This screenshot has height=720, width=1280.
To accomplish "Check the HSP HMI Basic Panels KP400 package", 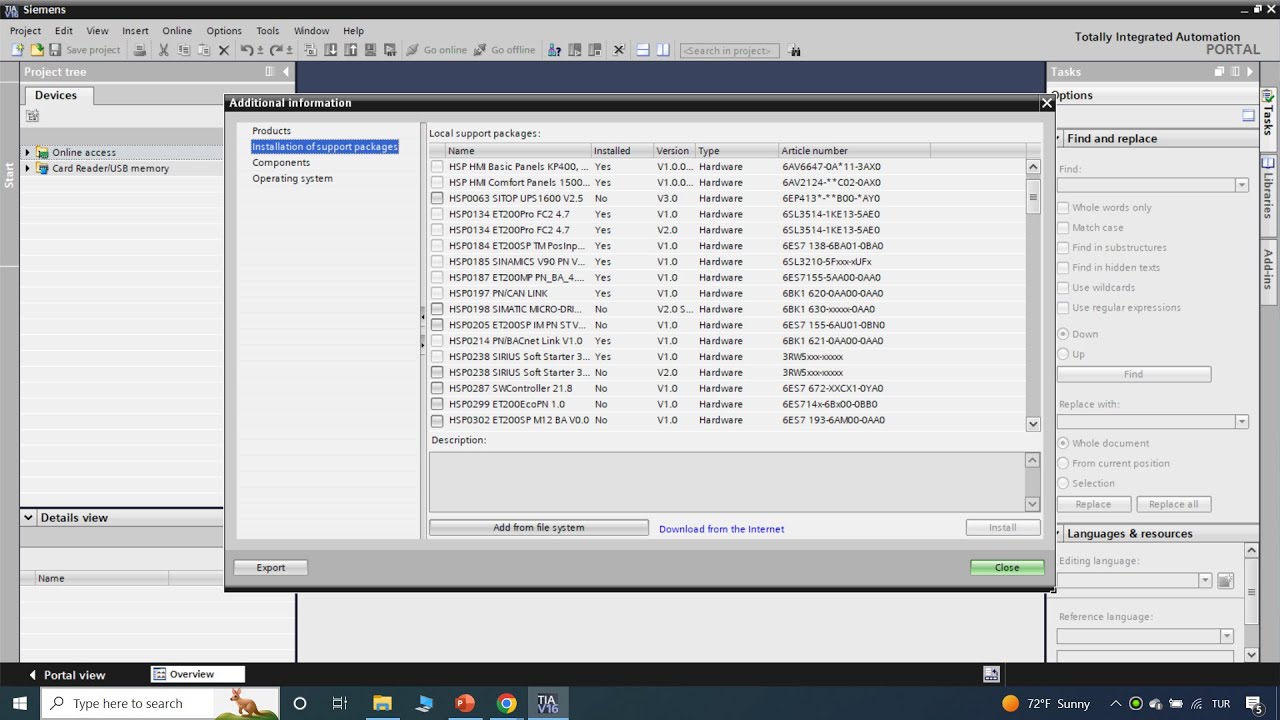I will tap(437, 167).
